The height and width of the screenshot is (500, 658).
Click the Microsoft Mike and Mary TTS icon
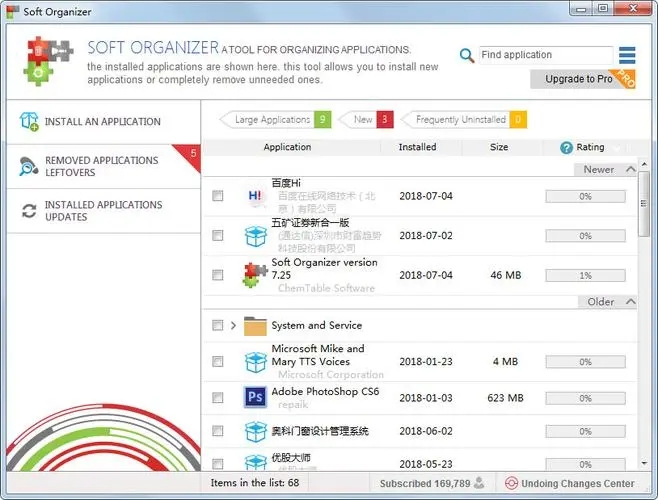256,362
